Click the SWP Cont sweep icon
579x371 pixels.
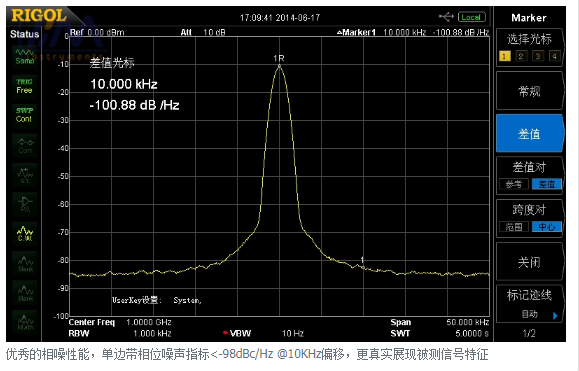24,115
